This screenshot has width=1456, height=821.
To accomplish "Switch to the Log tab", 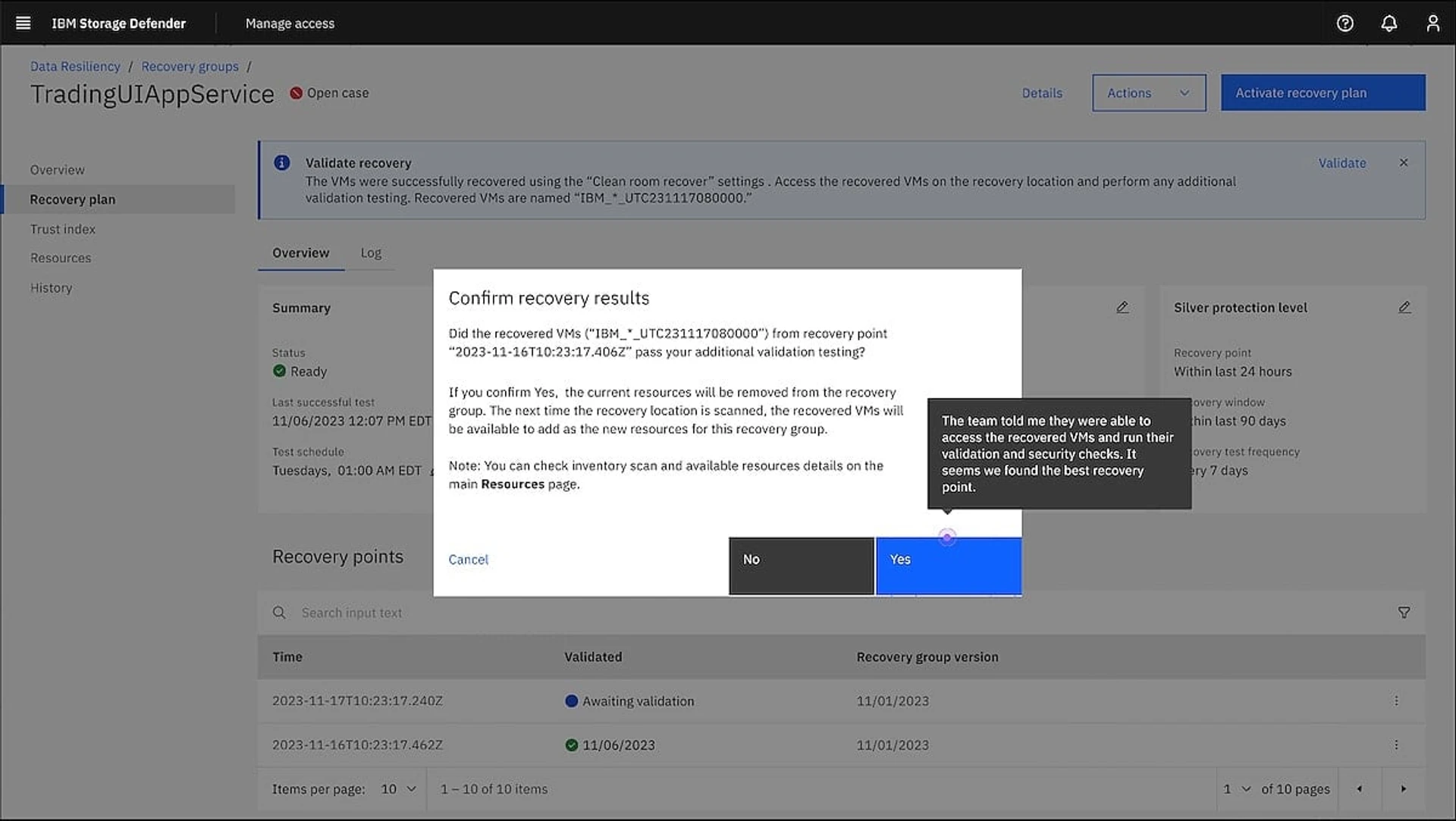I will [371, 253].
